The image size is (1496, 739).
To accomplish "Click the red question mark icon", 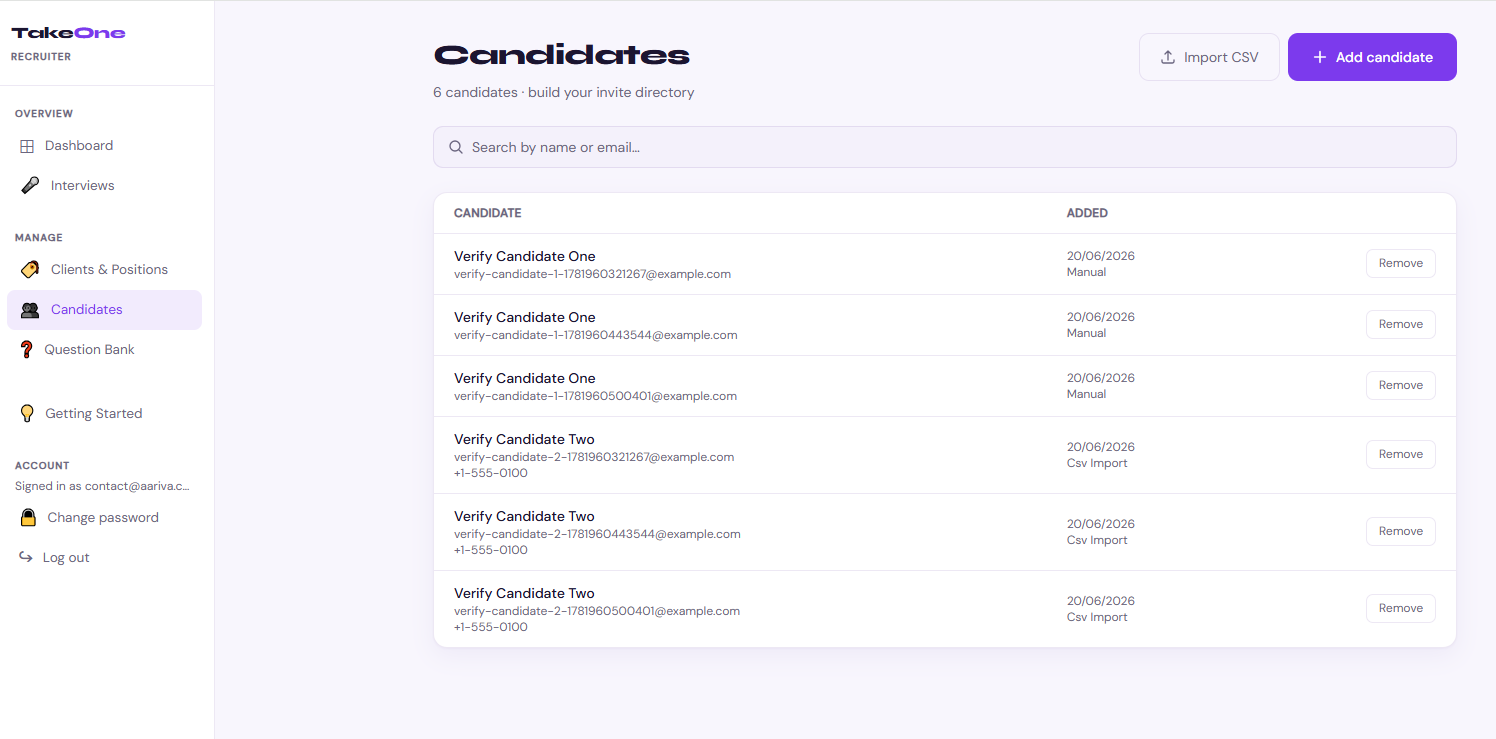I will point(27,350).
